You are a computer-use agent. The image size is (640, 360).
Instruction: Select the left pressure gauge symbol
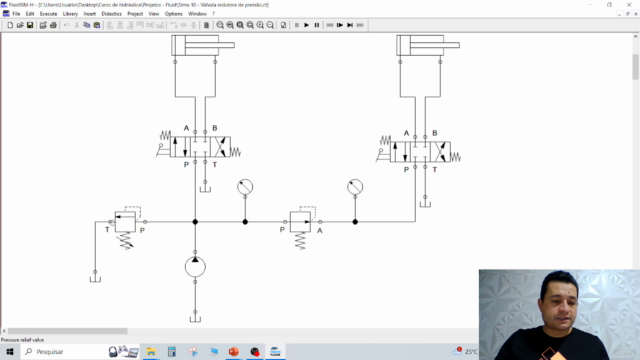(x=245, y=187)
